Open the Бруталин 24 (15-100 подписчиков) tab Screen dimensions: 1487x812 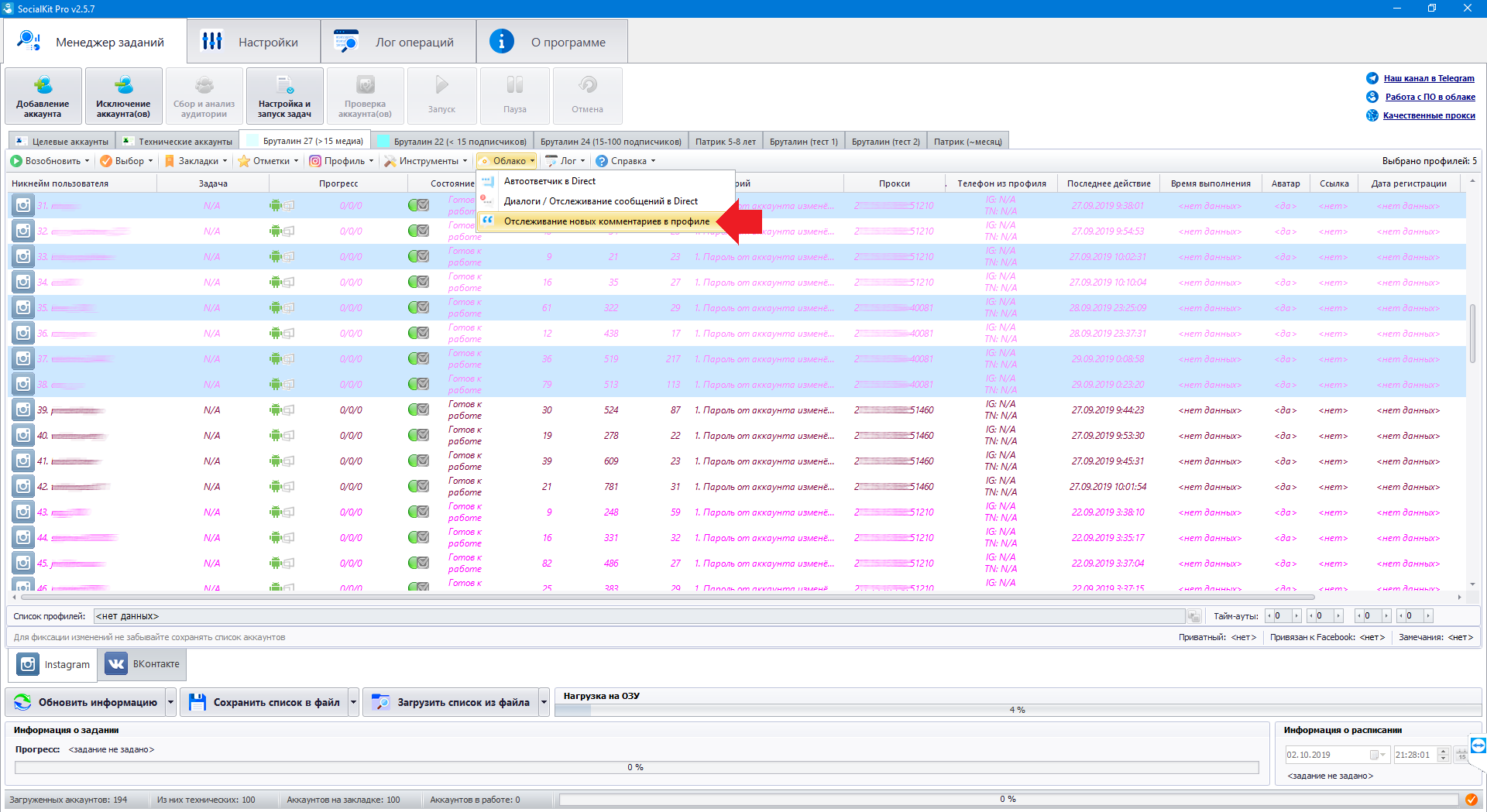(610, 142)
